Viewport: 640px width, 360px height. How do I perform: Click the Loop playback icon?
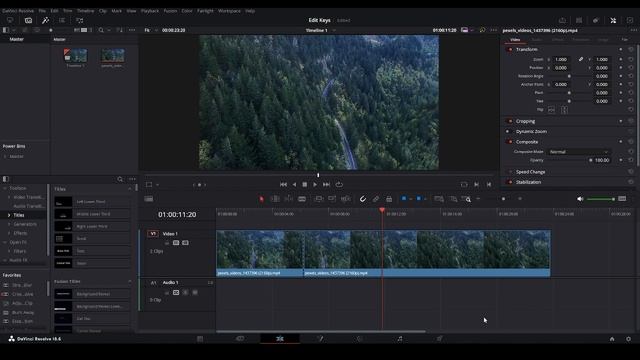pyautogui.click(x=339, y=184)
